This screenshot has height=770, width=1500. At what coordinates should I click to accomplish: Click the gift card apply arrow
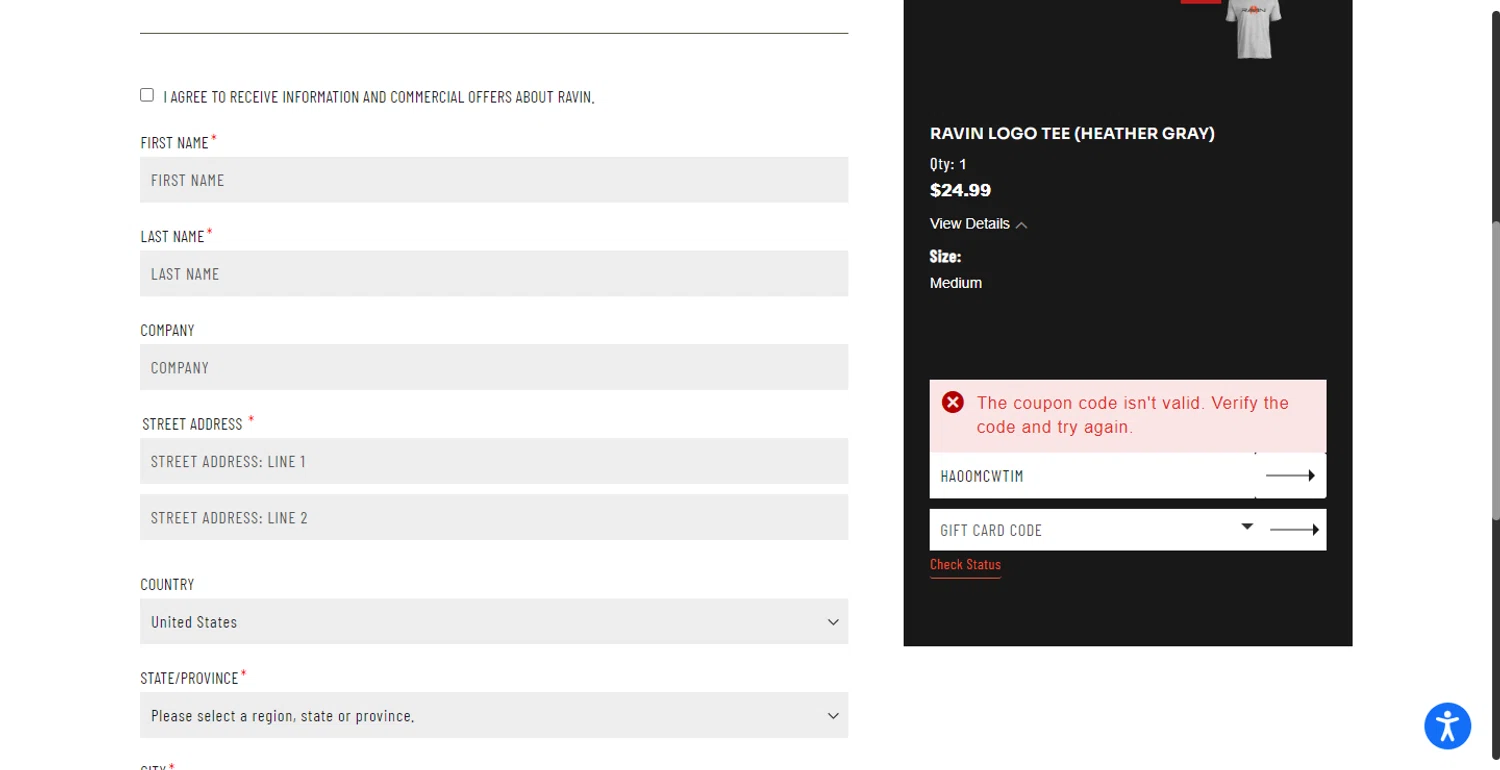(1294, 530)
